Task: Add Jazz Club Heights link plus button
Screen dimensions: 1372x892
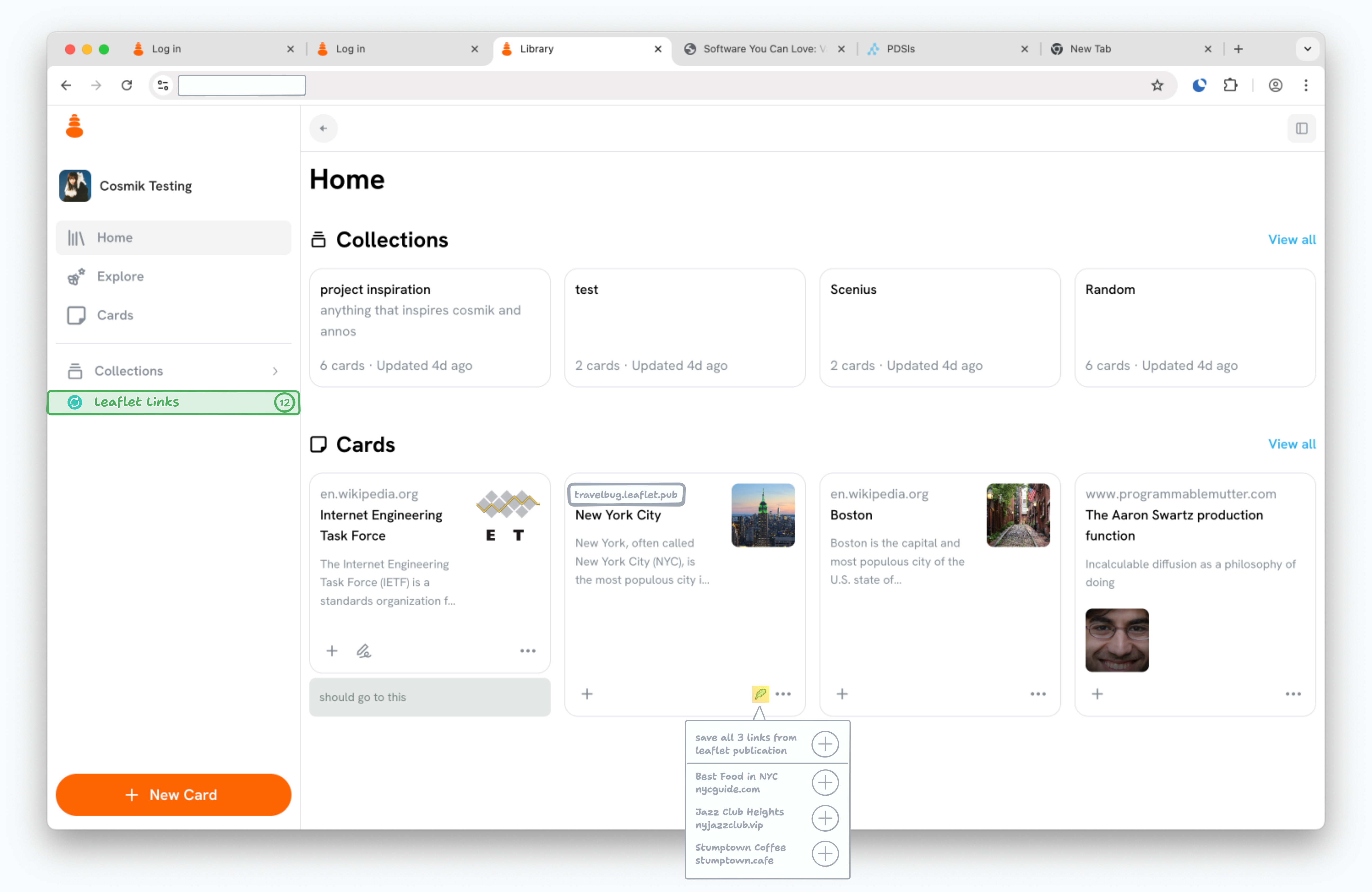Action: pyautogui.click(x=825, y=818)
